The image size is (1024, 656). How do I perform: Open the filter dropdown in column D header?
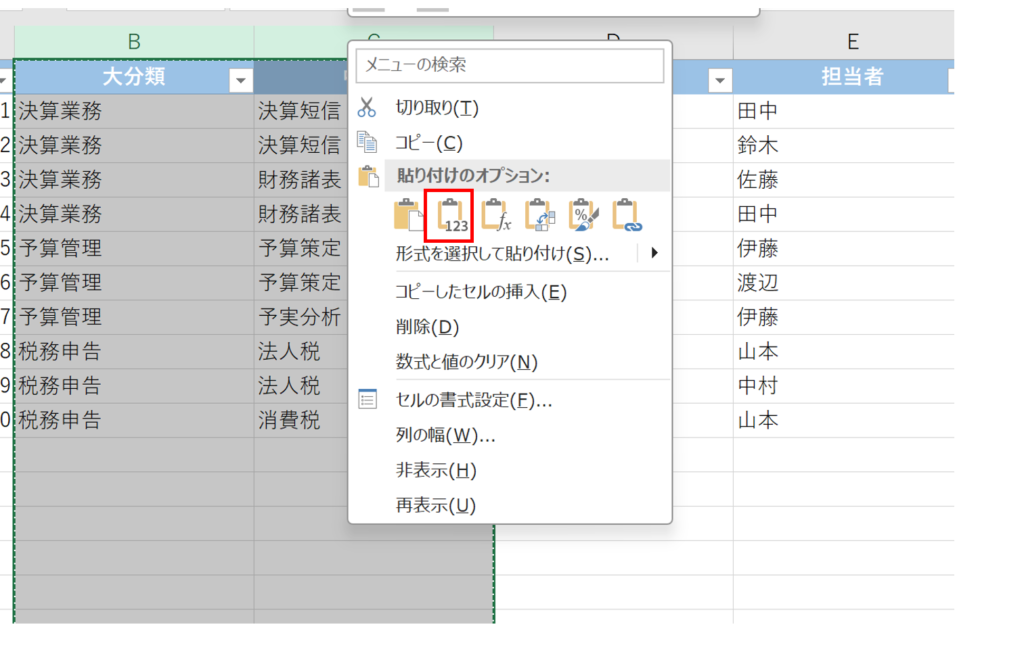point(719,80)
